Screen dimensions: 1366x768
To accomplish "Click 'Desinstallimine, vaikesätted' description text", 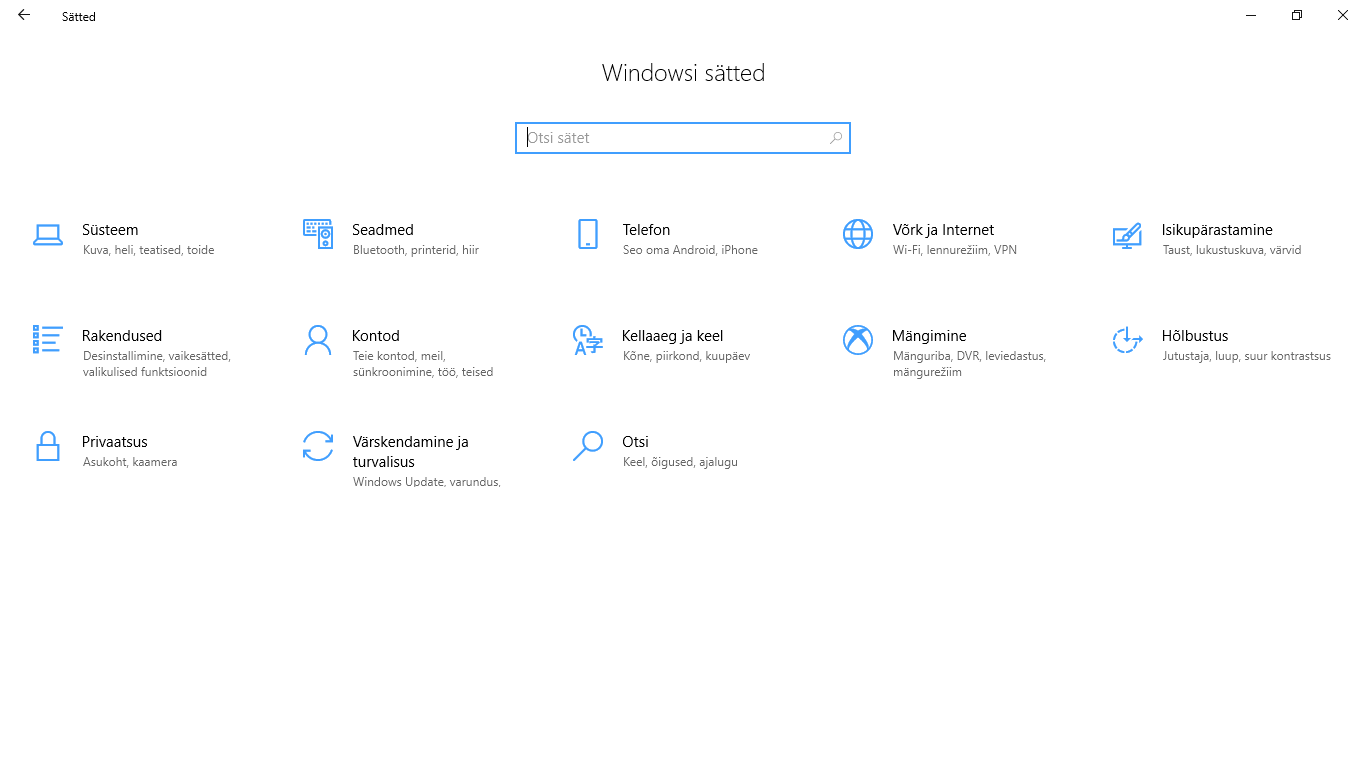I will click(156, 356).
